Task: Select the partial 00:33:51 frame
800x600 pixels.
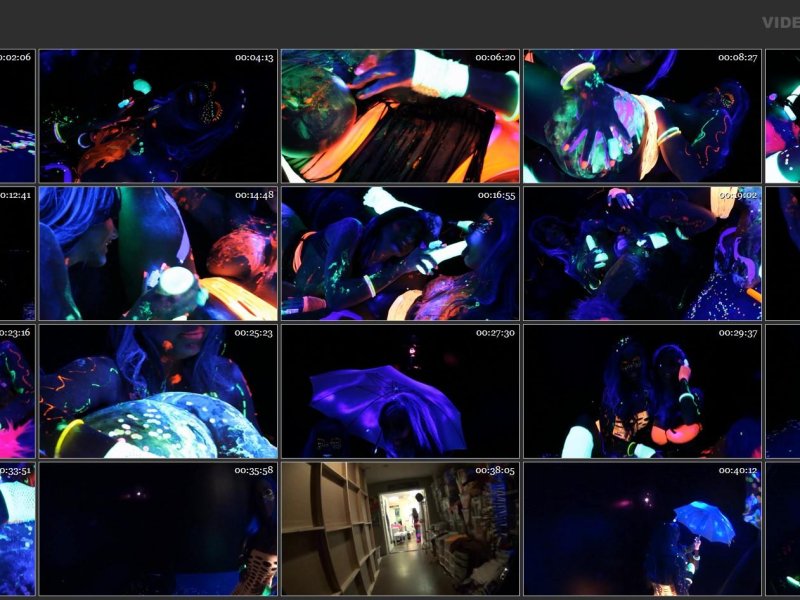Action: pyautogui.click(x=17, y=528)
